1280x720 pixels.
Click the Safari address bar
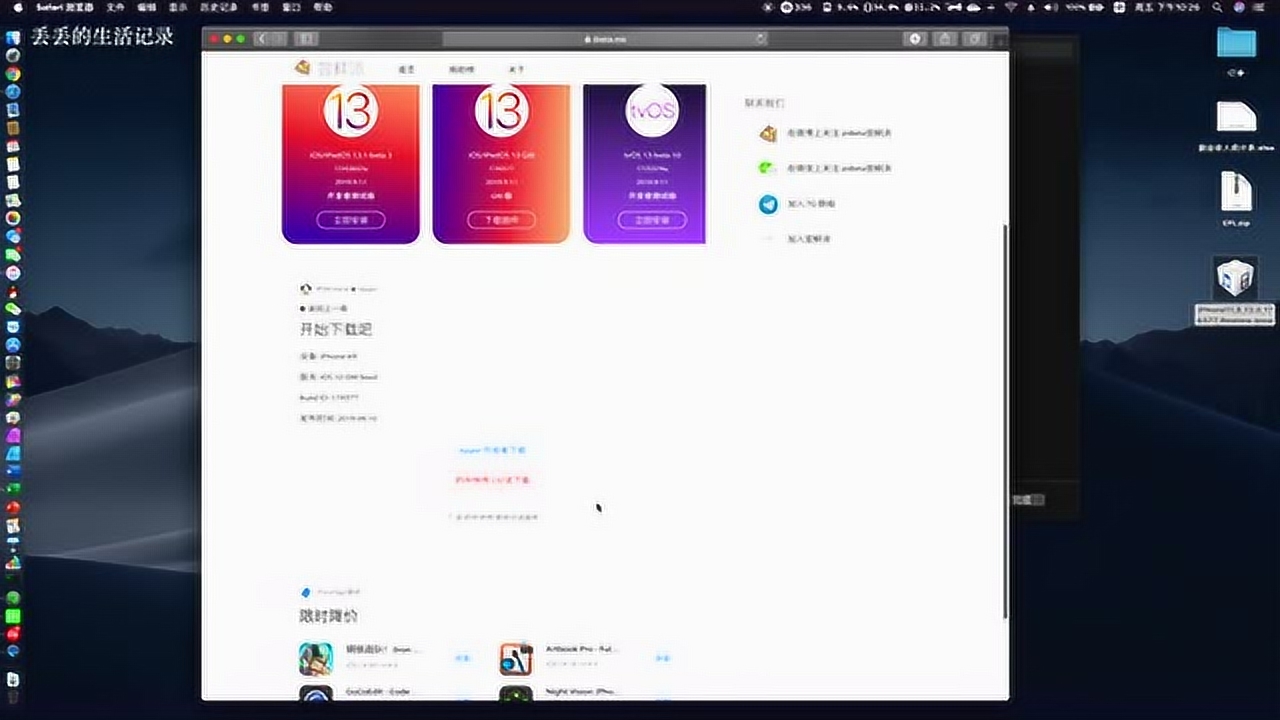[605, 39]
